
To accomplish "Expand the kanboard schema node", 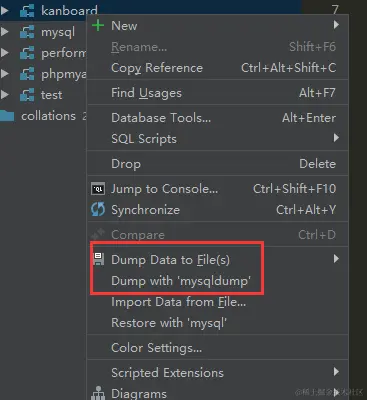I will coord(4,11).
